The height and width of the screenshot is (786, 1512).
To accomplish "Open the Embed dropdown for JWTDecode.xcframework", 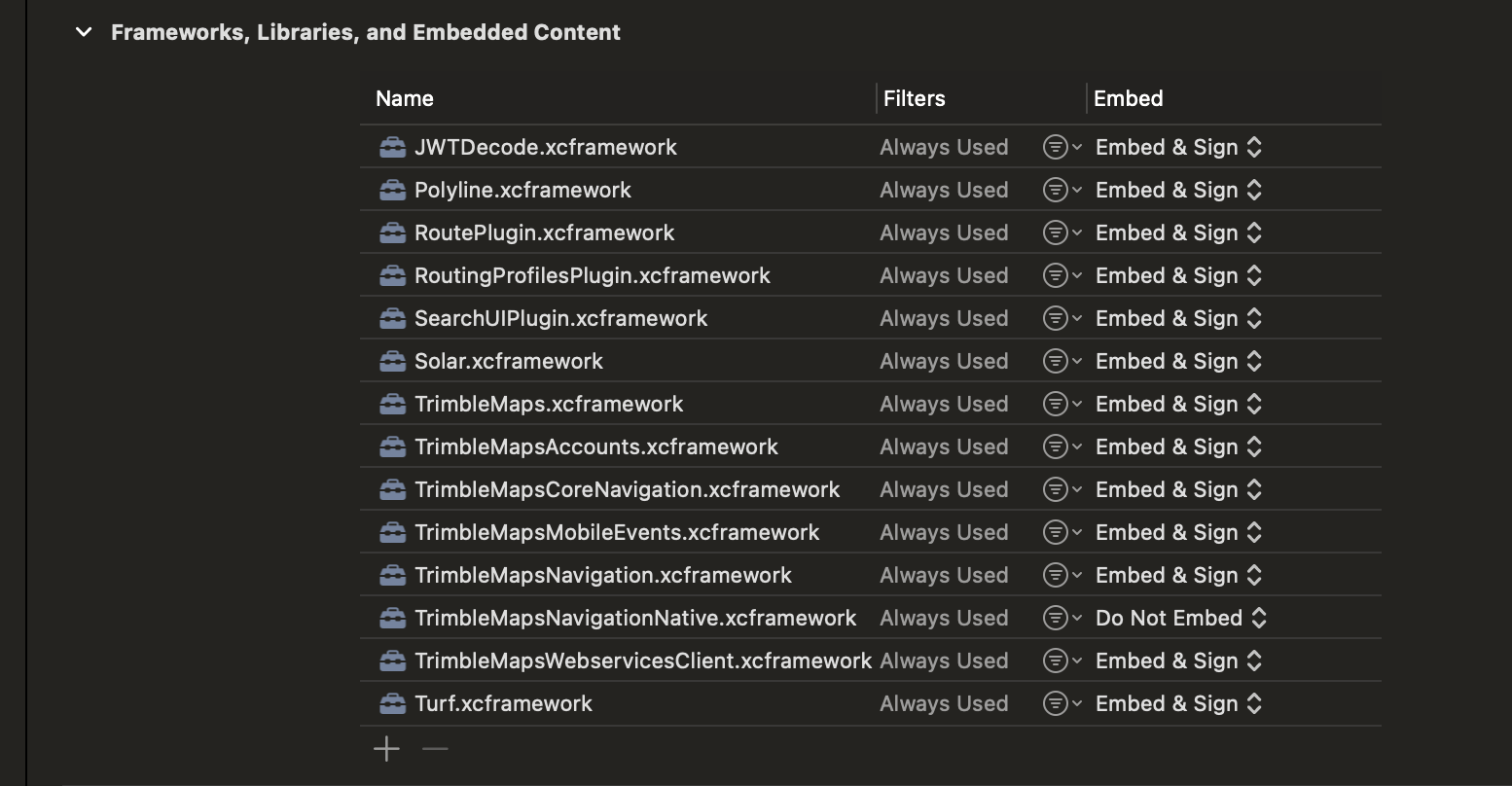I will (x=1179, y=147).
